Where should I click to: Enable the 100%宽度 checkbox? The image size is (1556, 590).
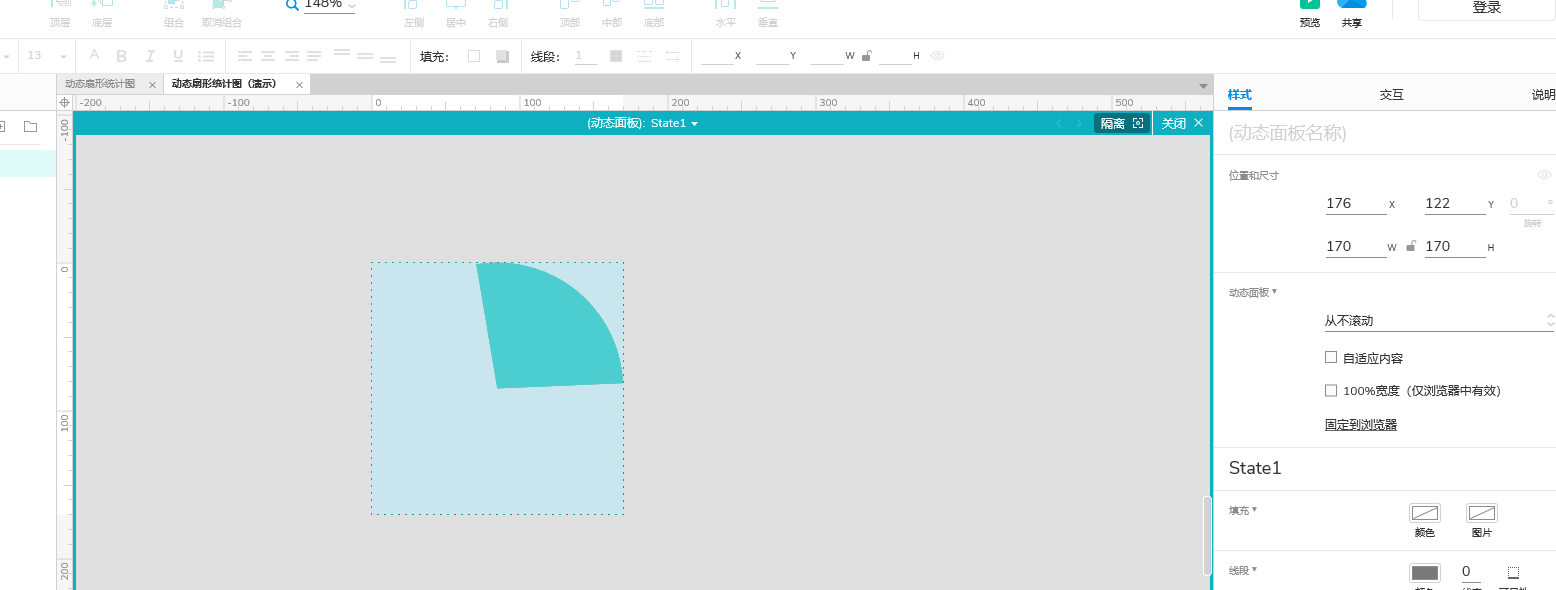coord(1331,390)
